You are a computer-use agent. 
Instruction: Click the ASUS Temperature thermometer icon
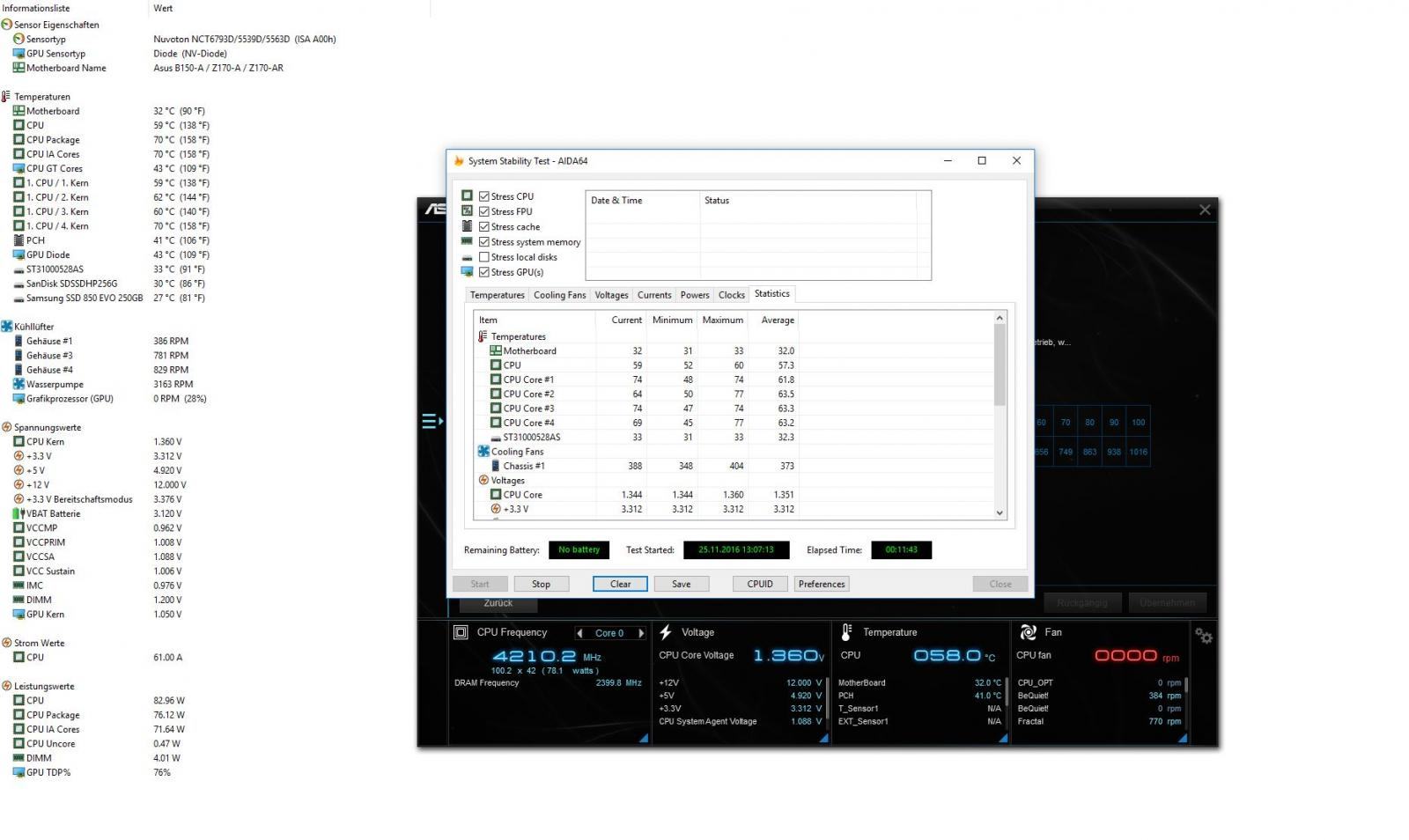tap(846, 632)
